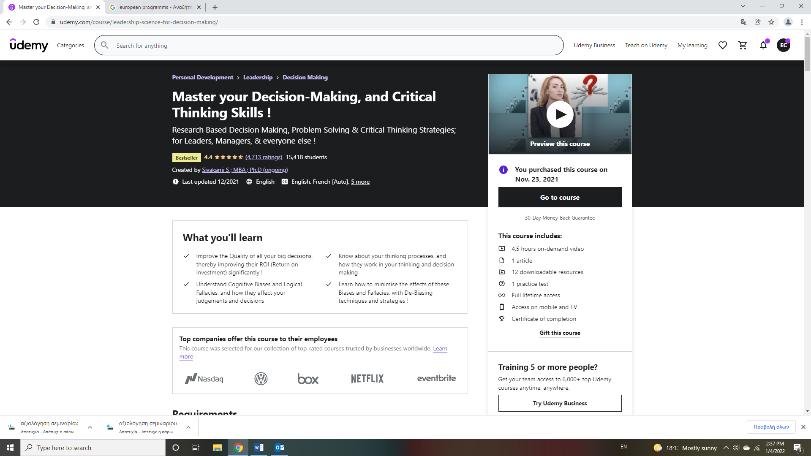Open the wishlist heart icon
The image size is (811, 456).
tap(723, 45)
